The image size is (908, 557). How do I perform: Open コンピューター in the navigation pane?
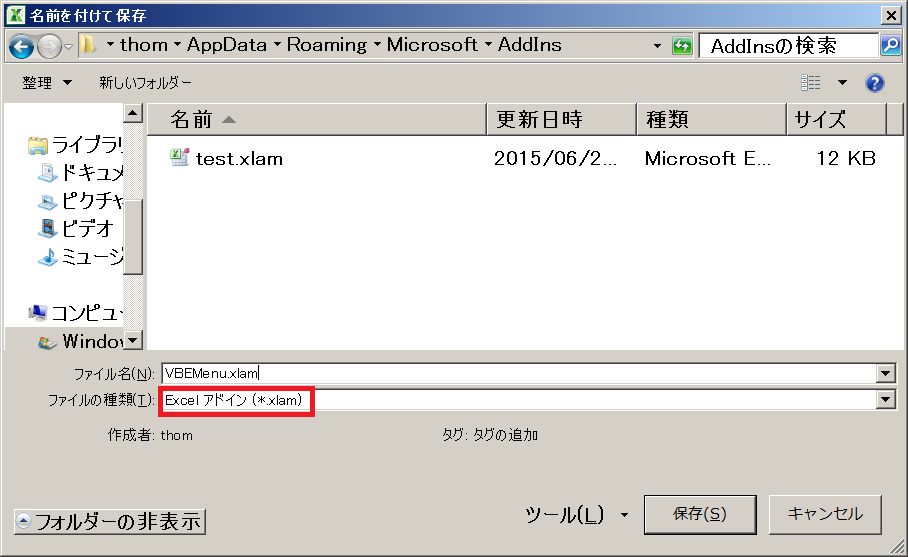pos(75,313)
